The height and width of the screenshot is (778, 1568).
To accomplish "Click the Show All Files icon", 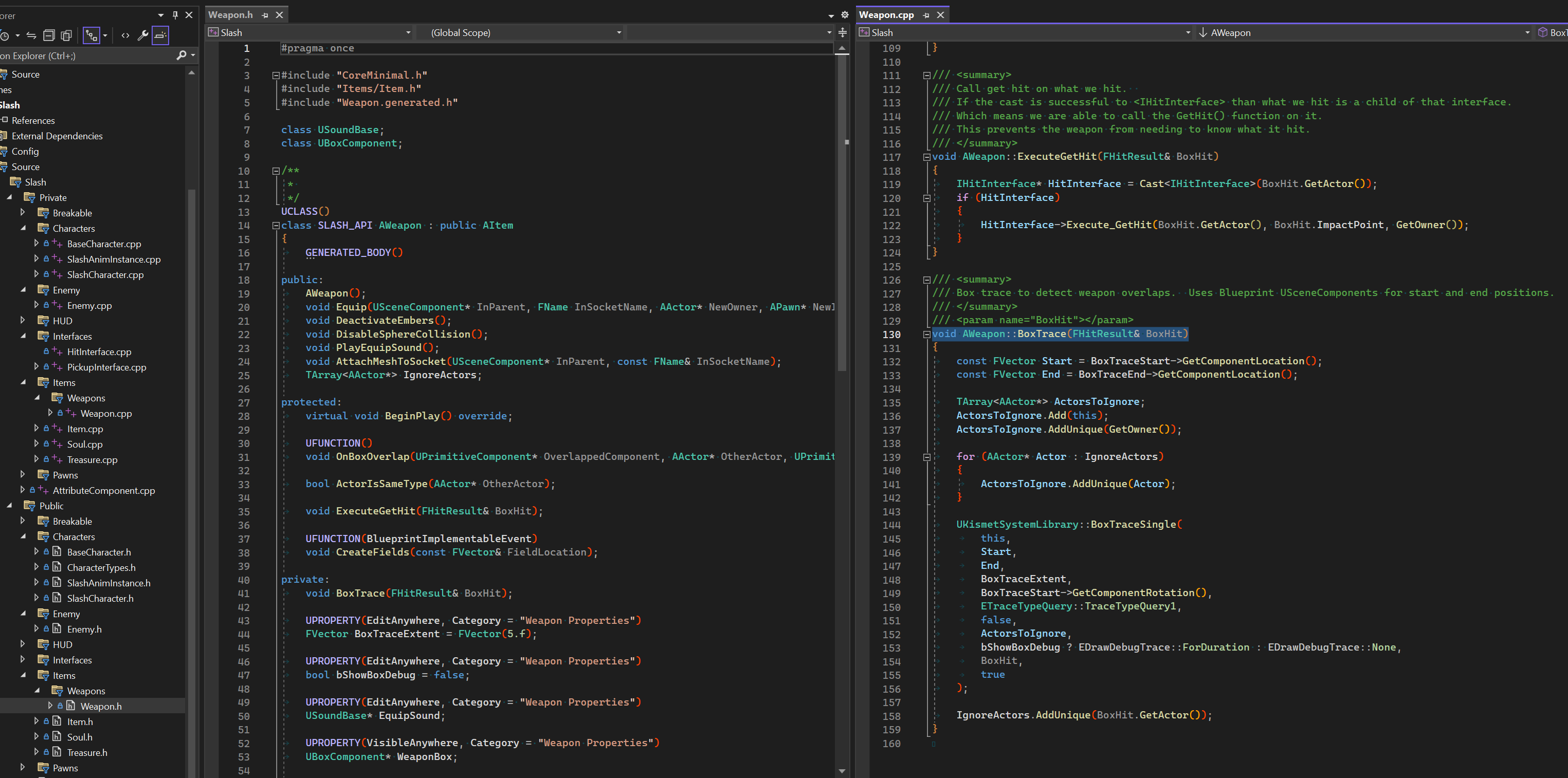I will point(66,35).
